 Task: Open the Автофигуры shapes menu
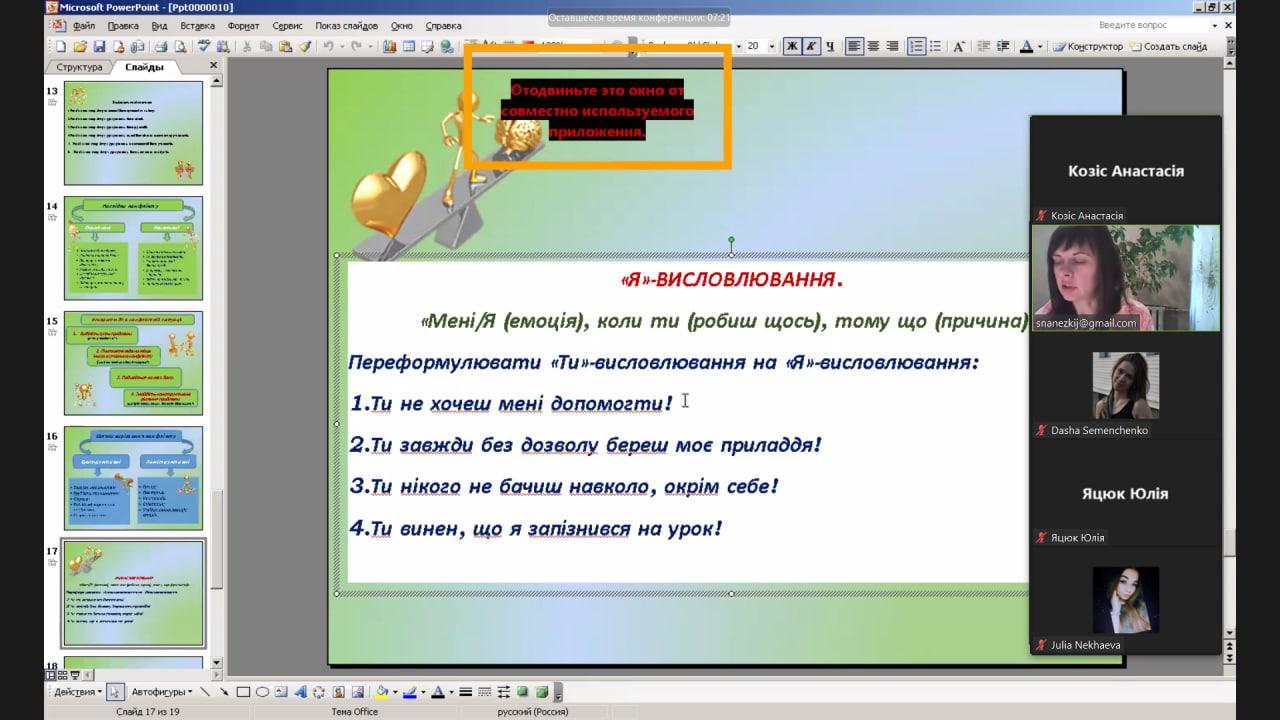(162, 691)
